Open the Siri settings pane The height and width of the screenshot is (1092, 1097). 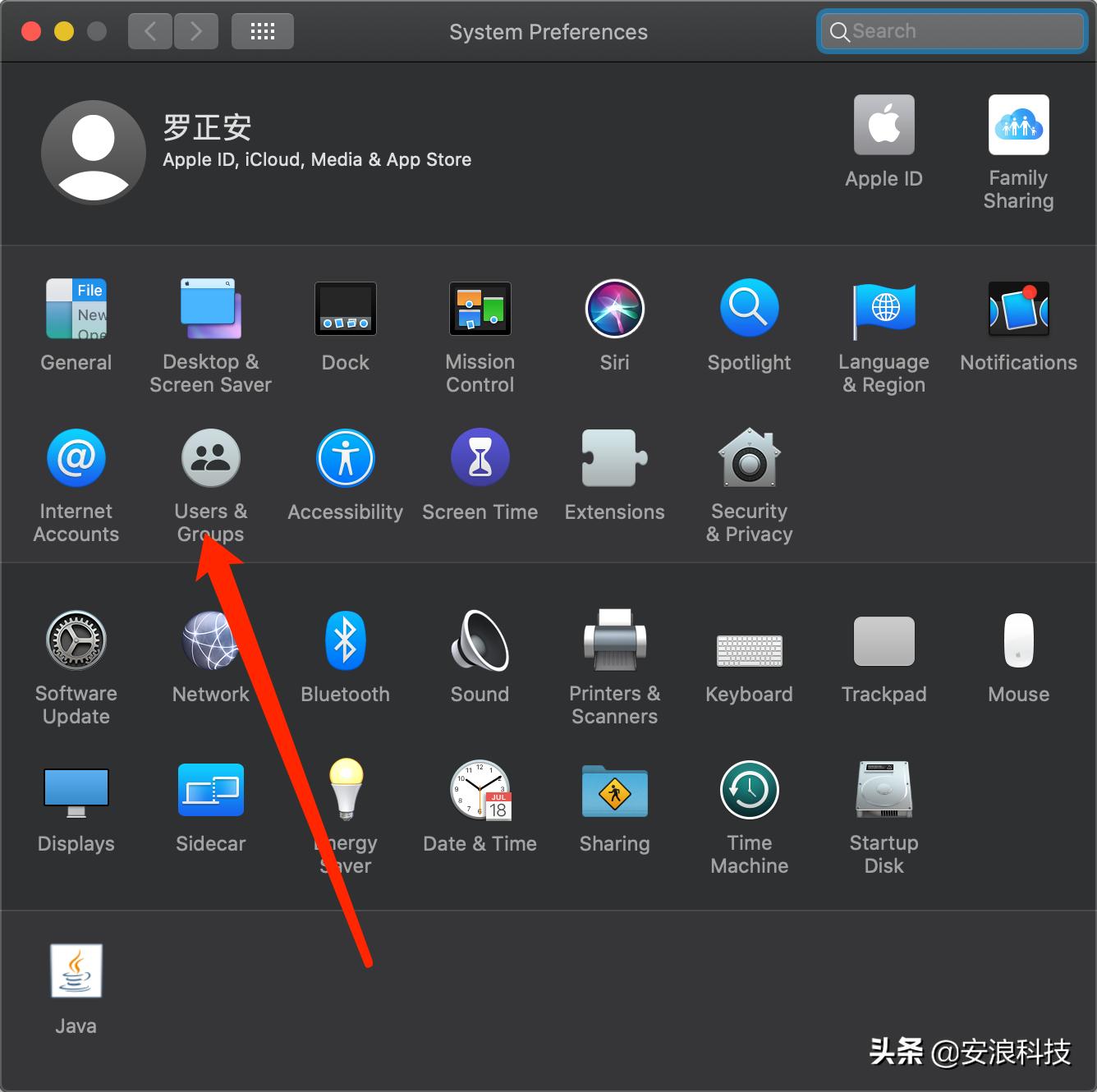tap(614, 309)
